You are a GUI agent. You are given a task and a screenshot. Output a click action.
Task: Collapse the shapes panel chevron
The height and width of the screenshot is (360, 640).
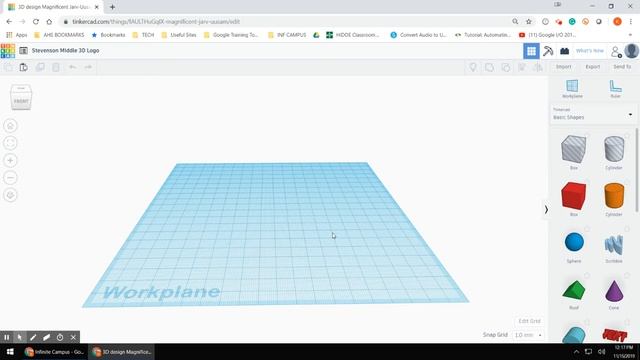click(x=546, y=210)
